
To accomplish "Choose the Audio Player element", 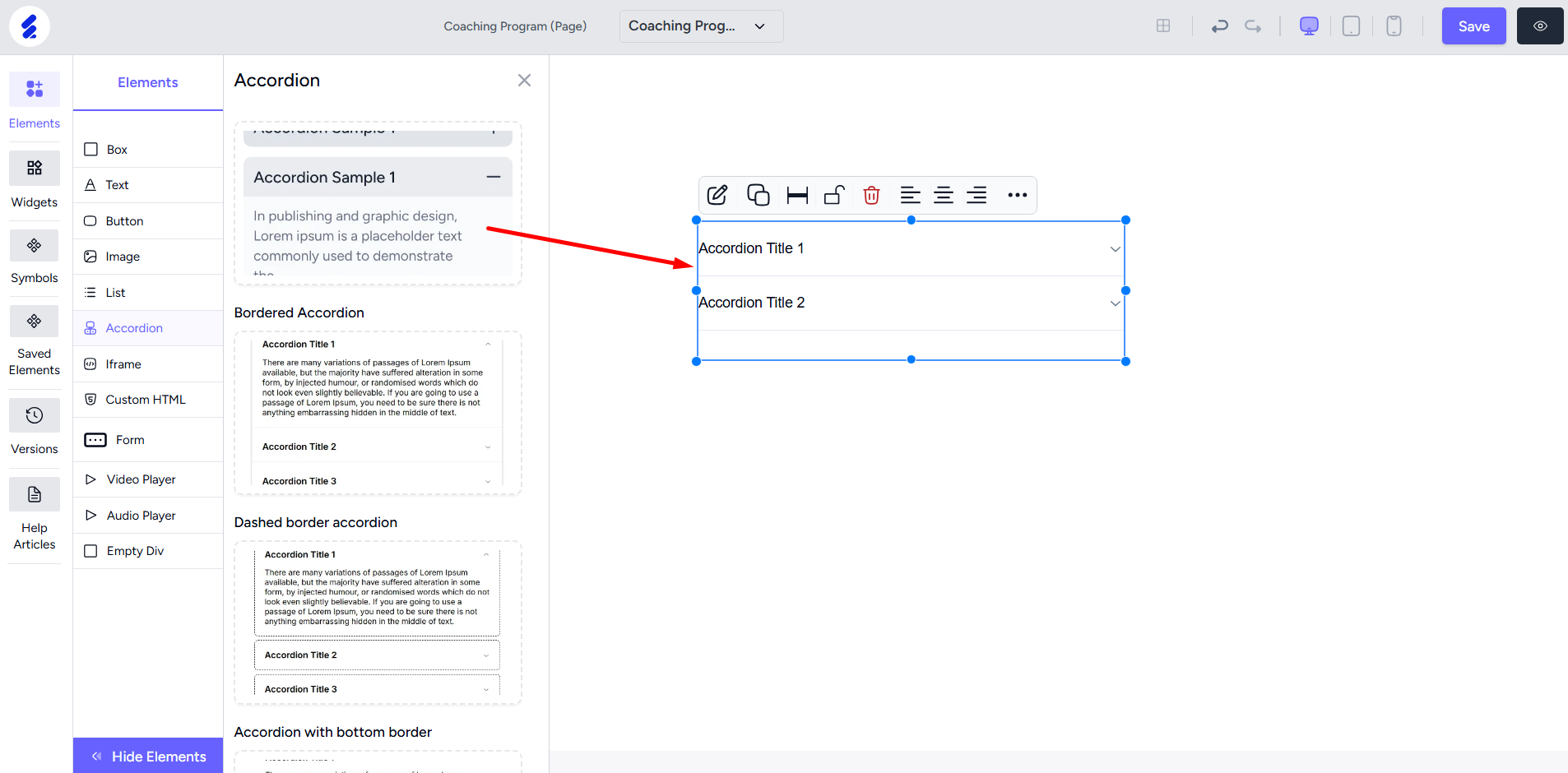I will click(148, 516).
